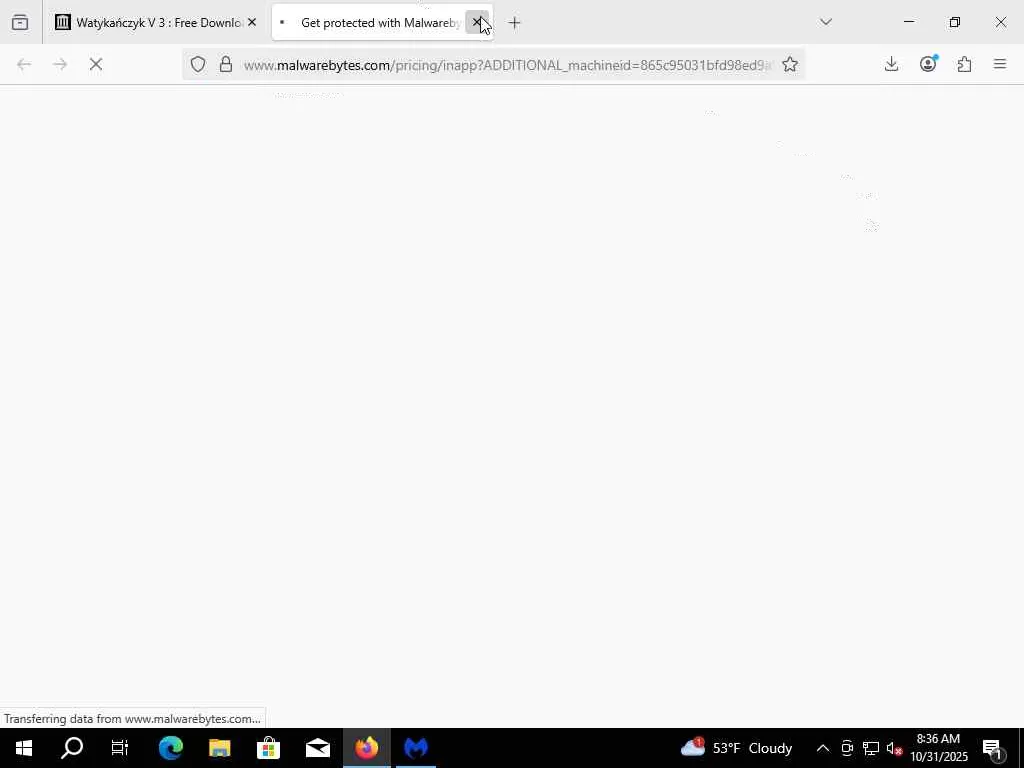1024x768 pixels.
Task: Open Microsoft Store from taskbar
Action: (x=268, y=748)
